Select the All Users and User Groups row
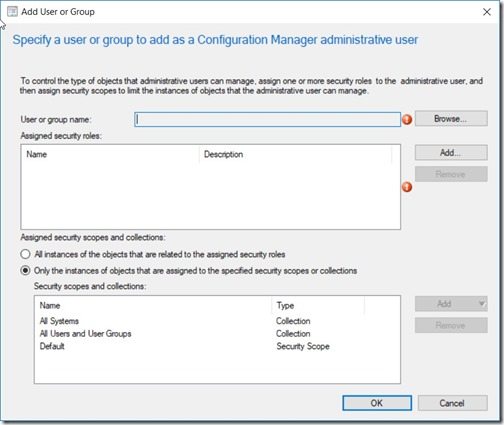 click(217, 334)
